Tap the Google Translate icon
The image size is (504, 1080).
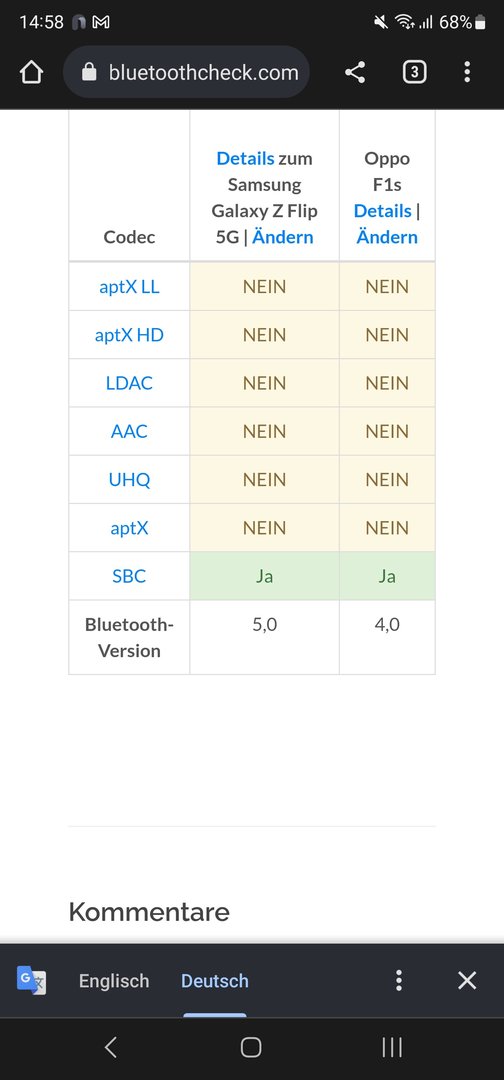(x=32, y=980)
